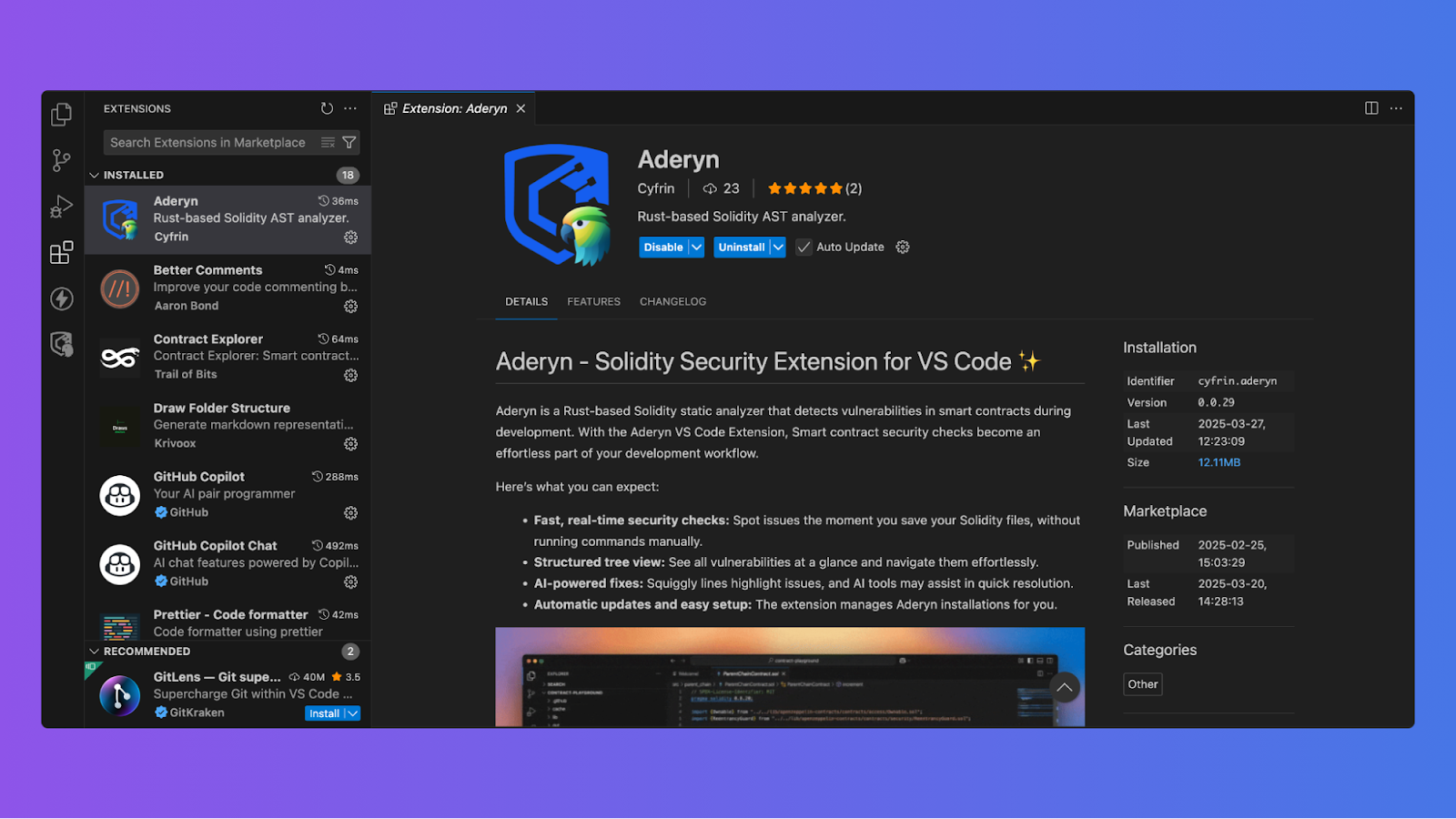Open editor more actions ellipsis menu
The image size is (1456, 819).
(x=1396, y=108)
